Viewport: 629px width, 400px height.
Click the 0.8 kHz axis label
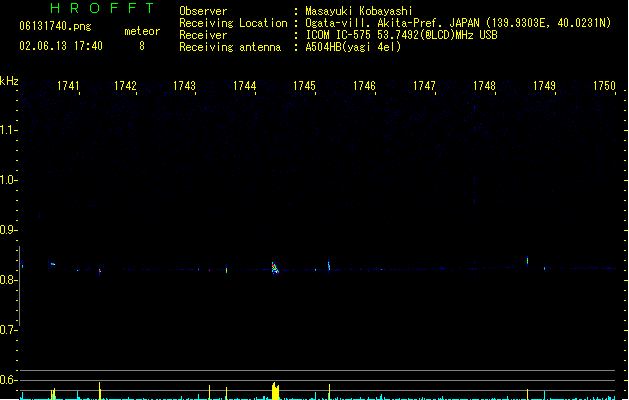[x=8, y=280]
